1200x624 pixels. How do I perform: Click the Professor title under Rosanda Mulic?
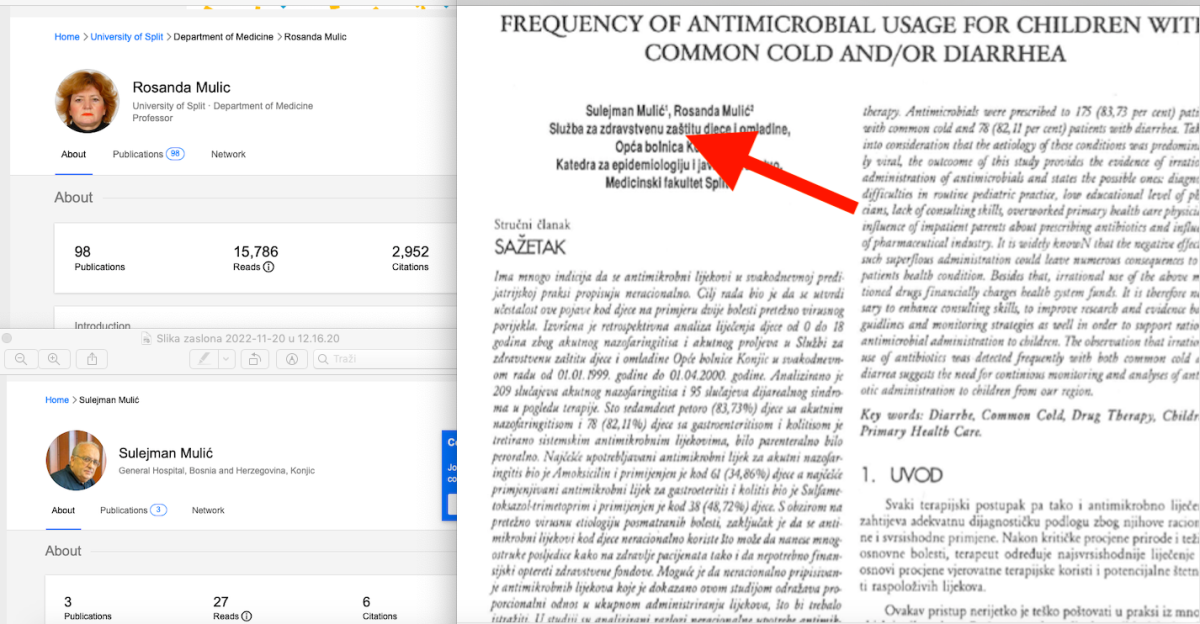click(x=153, y=118)
